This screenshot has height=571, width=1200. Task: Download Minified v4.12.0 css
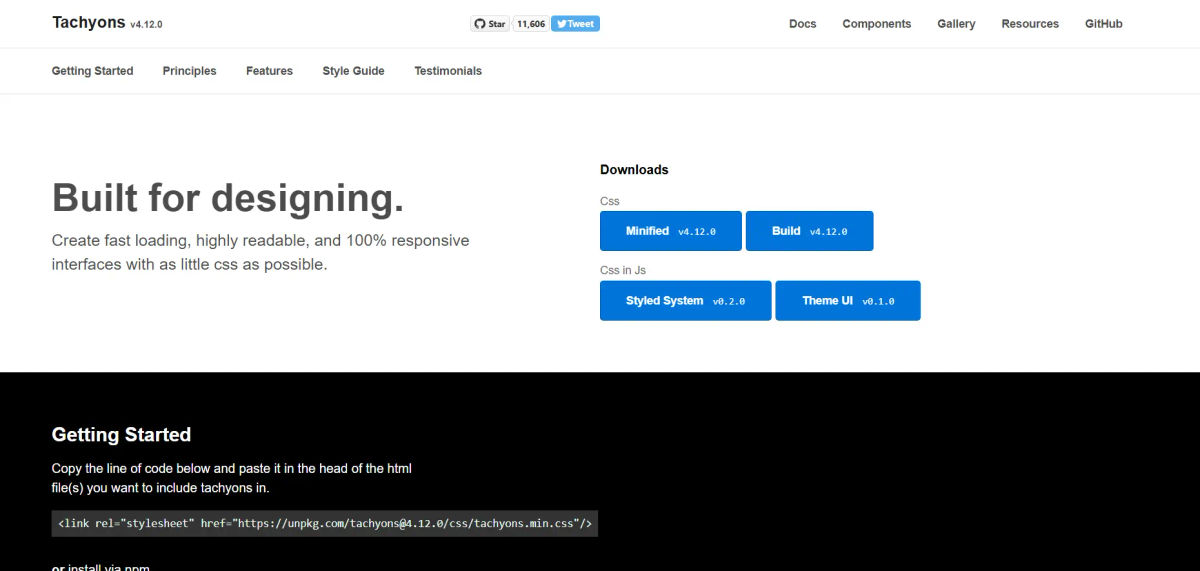click(671, 231)
